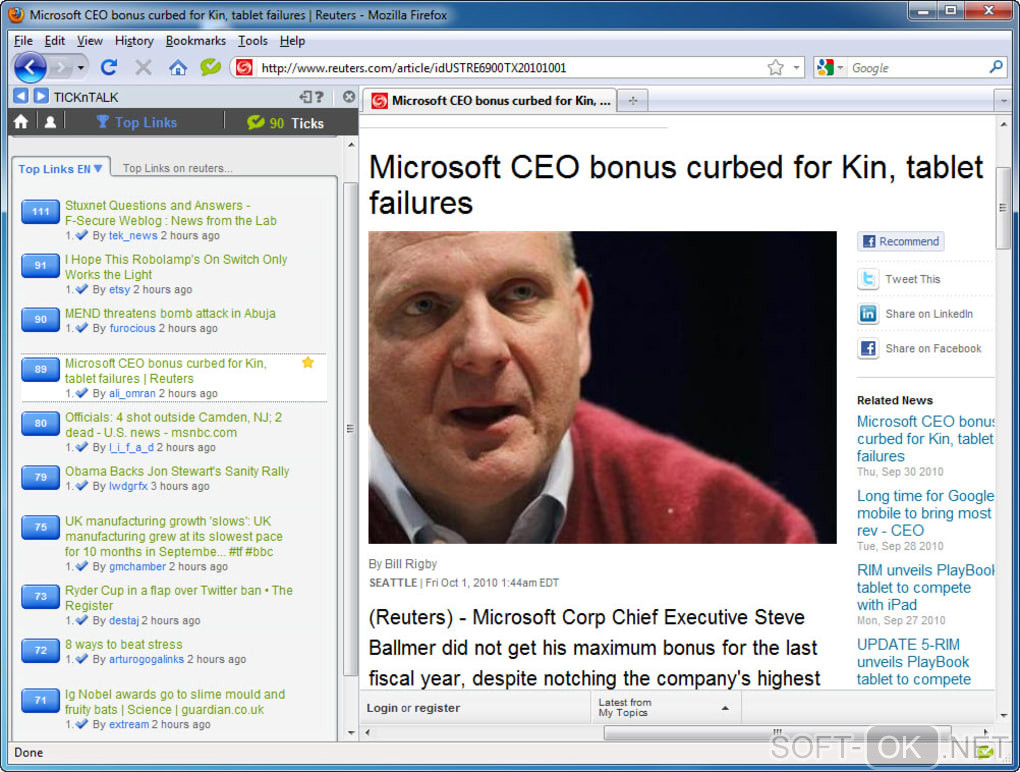Click the forward navigation arrow
The width and height of the screenshot is (1020, 772).
[60, 67]
